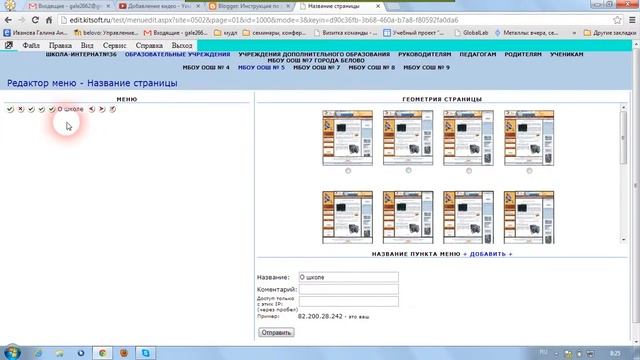Click the browser forward arrow

tap(22, 20)
